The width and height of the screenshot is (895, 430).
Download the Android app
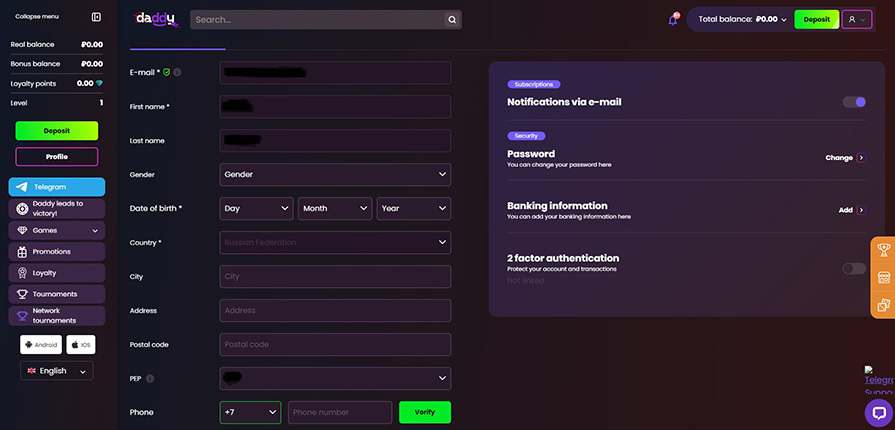coord(41,345)
